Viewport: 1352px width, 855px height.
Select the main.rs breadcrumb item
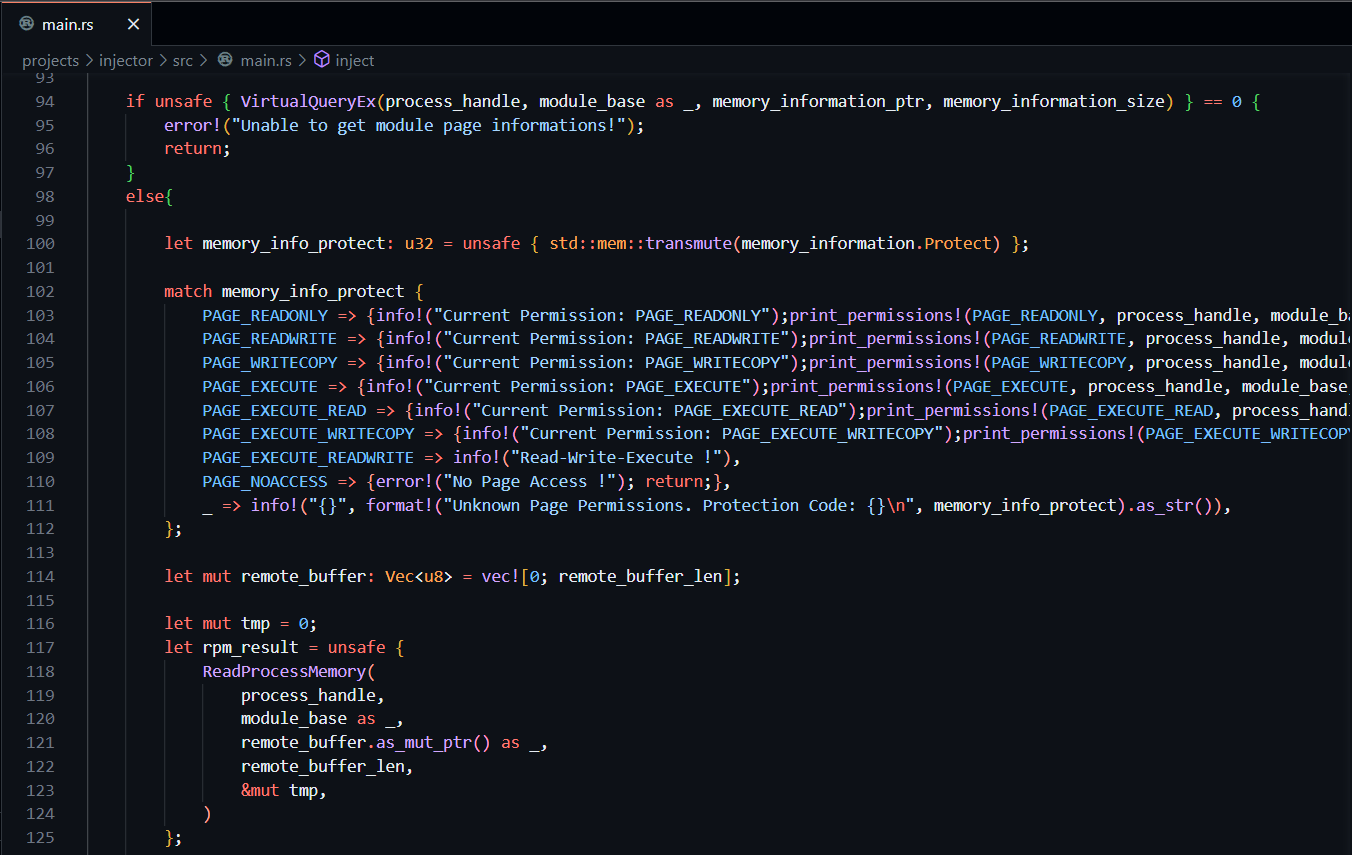click(266, 60)
